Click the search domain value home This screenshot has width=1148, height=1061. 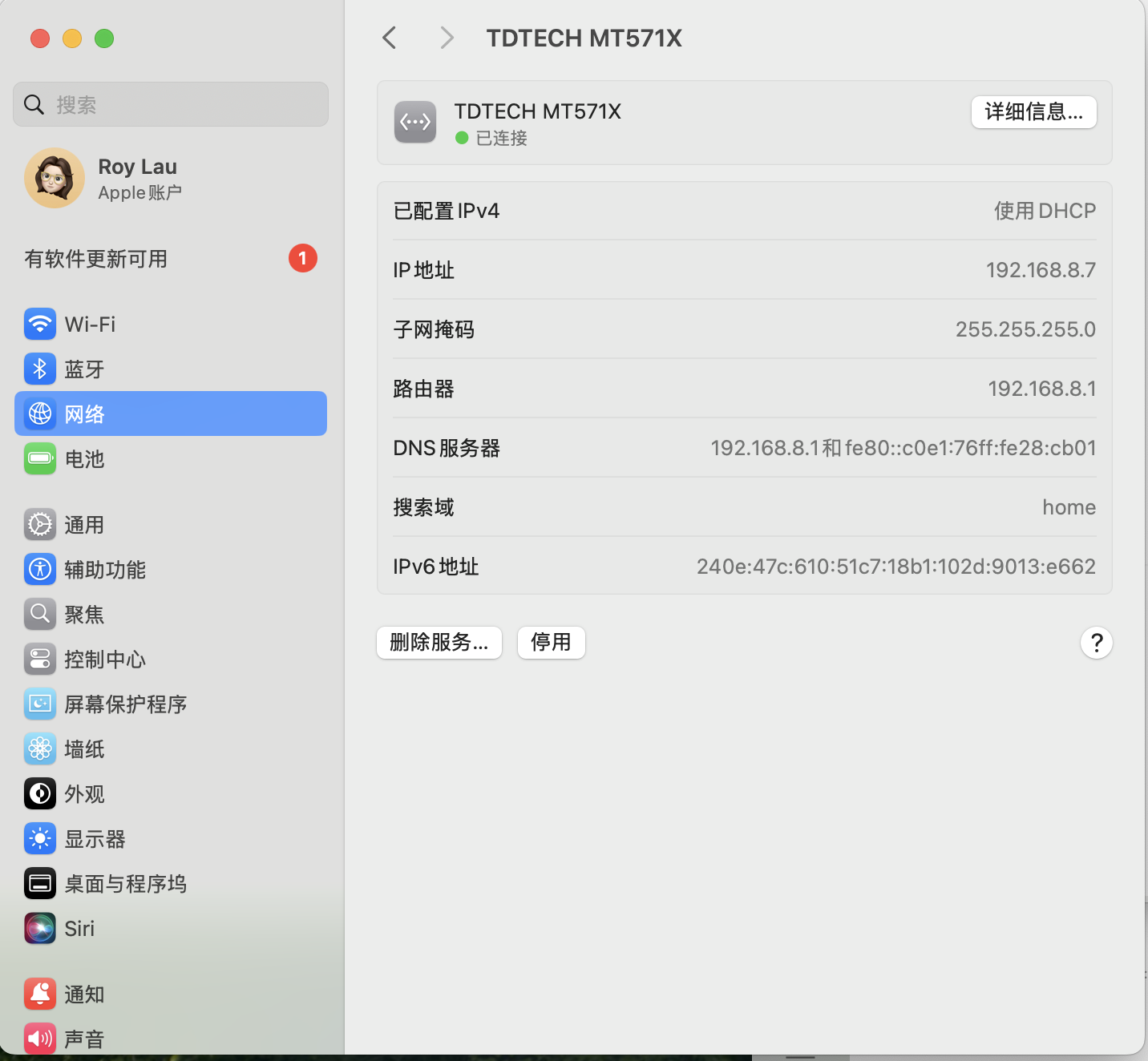tap(1069, 507)
